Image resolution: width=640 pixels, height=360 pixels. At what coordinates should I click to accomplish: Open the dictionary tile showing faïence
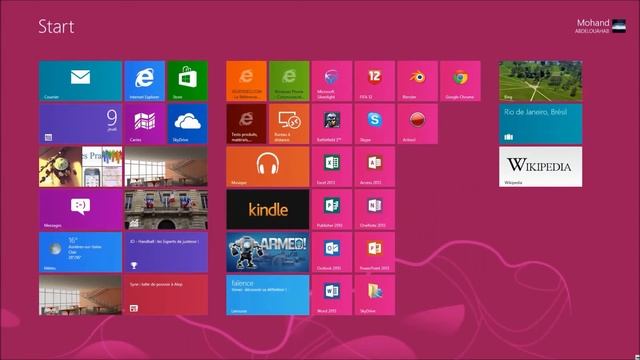(268, 295)
